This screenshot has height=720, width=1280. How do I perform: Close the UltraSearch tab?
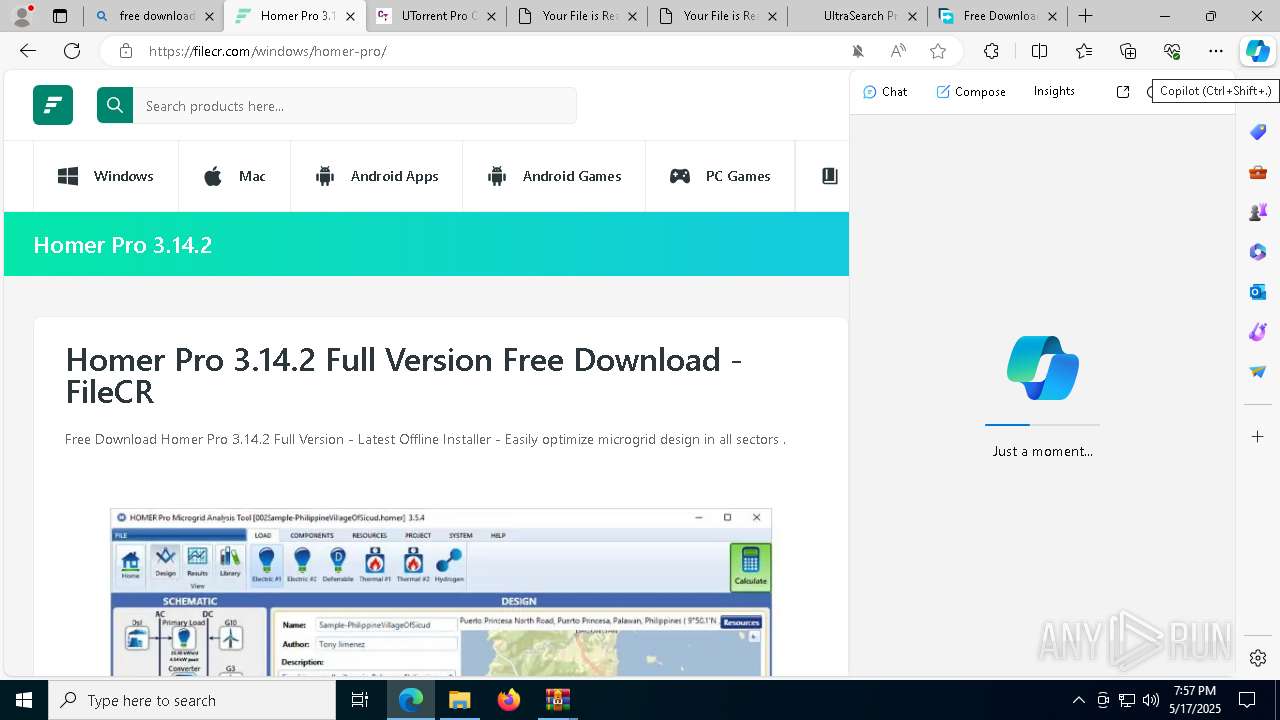point(912,16)
